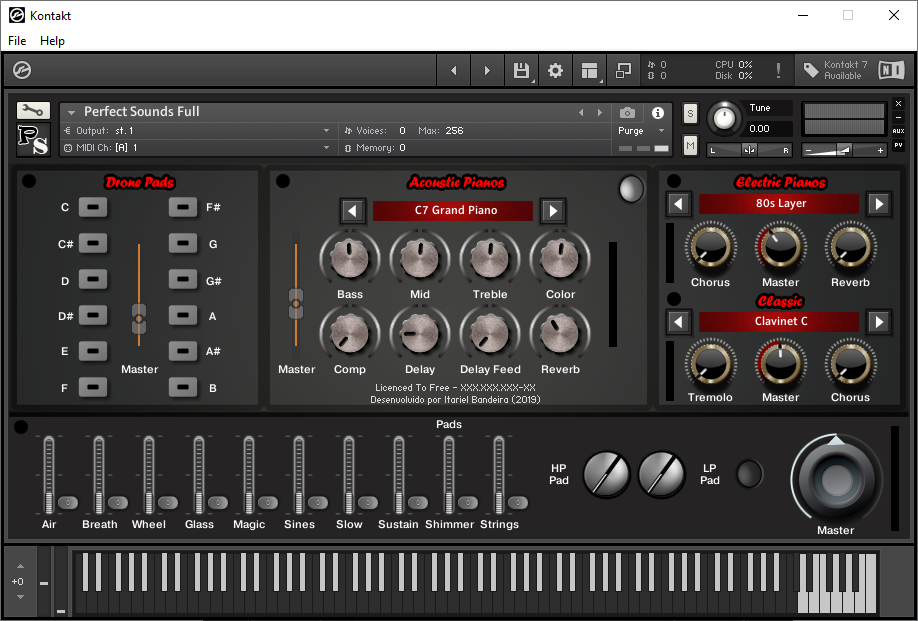Image resolution: width=918 pixels, height=621 pixels.
Task: Close the instrument with the small X icon
Action: point(899,104)
